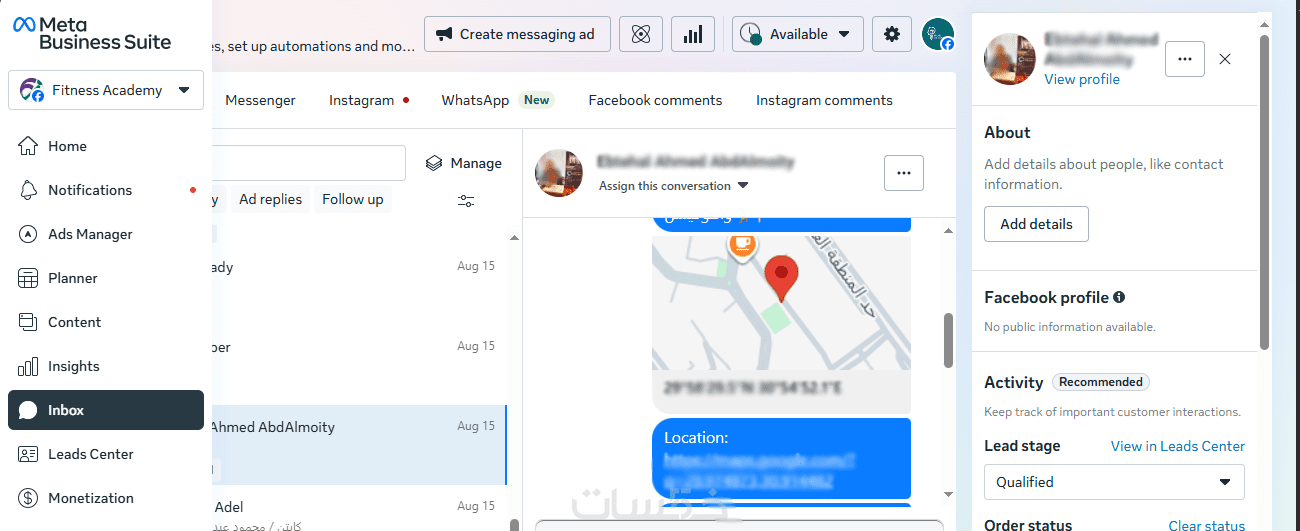
Task: Click the conversation list scroll up arrow
Action: point(514,238)
